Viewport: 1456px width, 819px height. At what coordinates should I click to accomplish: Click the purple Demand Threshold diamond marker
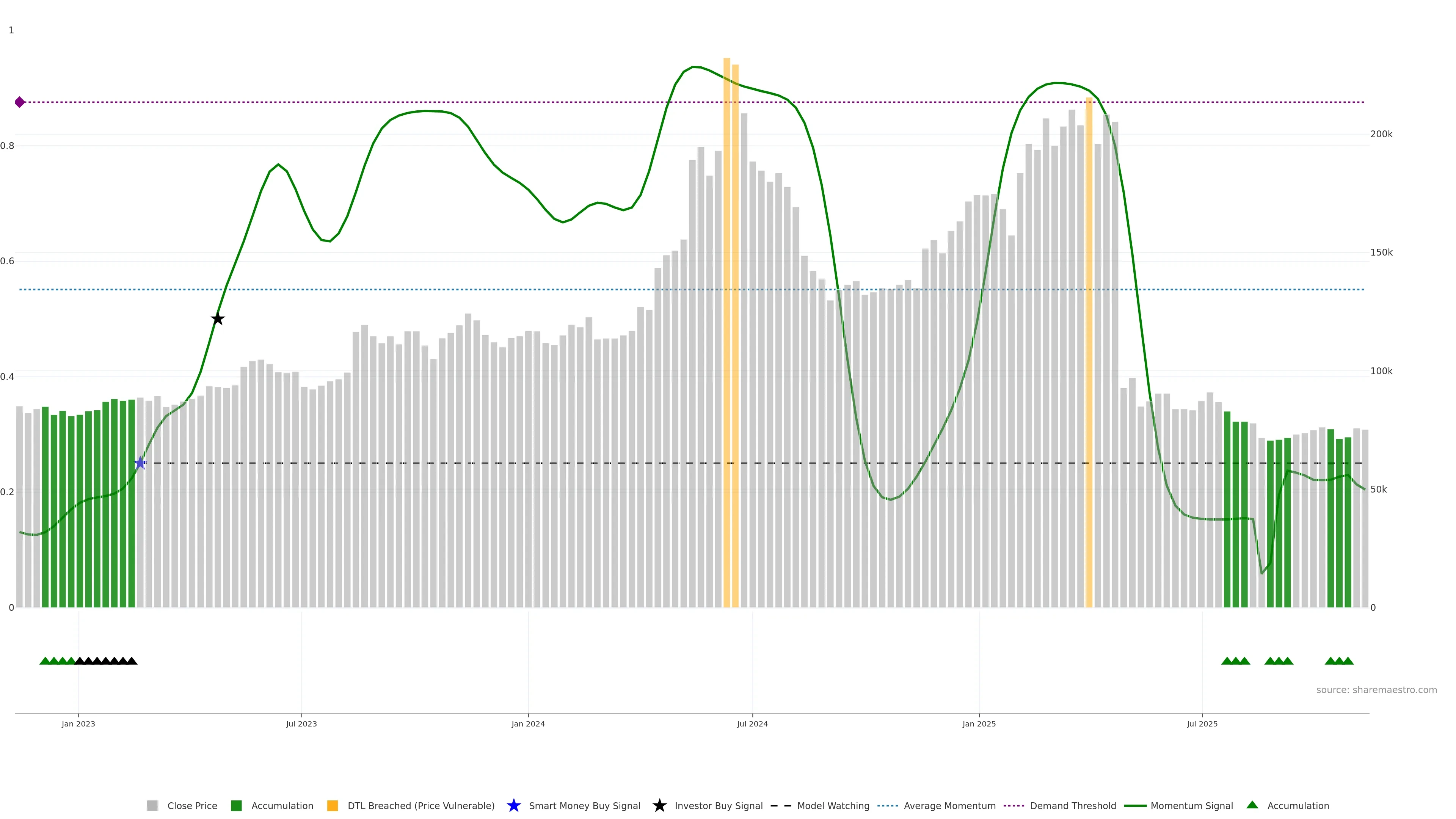[20, 102]
